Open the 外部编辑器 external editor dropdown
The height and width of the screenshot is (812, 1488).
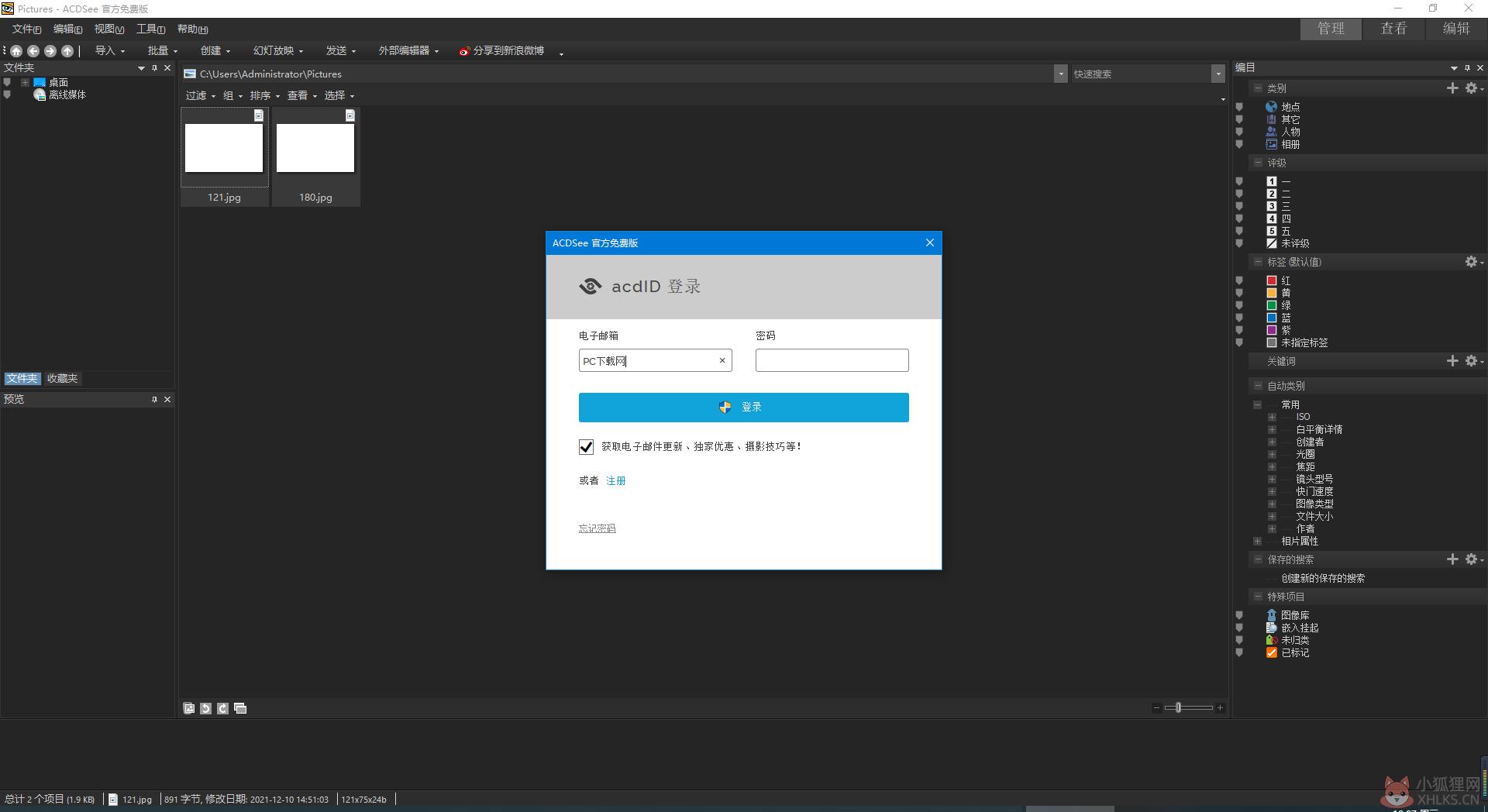pyautogui.click(x=408, y=51)
